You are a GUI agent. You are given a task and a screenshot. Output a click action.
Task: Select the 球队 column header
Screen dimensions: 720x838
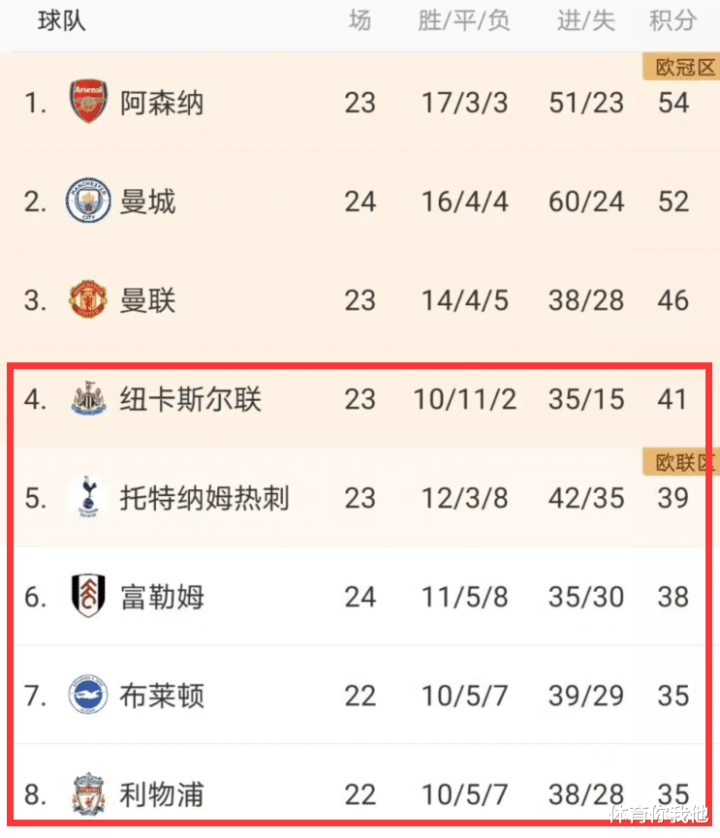tap(61, 21)
